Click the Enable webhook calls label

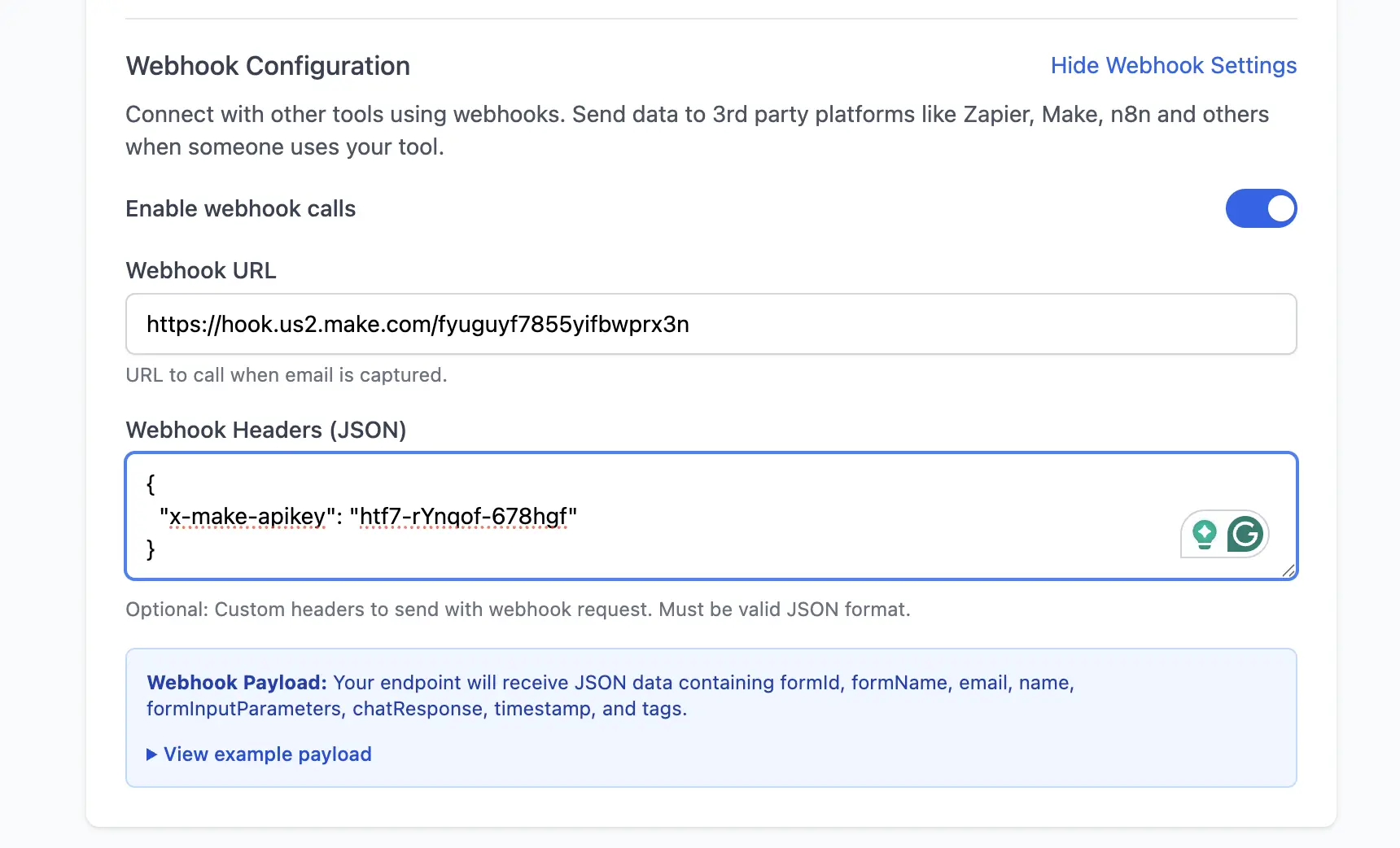click(241, 209)
